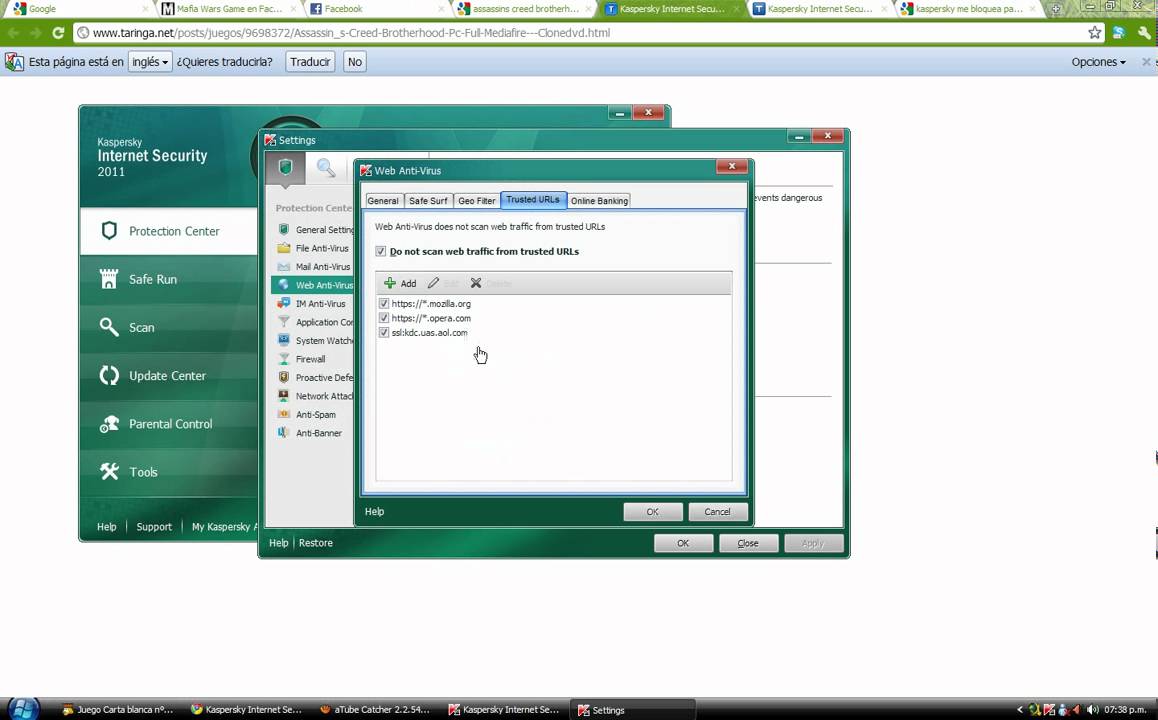The height and width of the screenshot is (720, 1158).
Task: Open Protection Center shield icon
Action: pyautogui.click(x=109, y=231)
